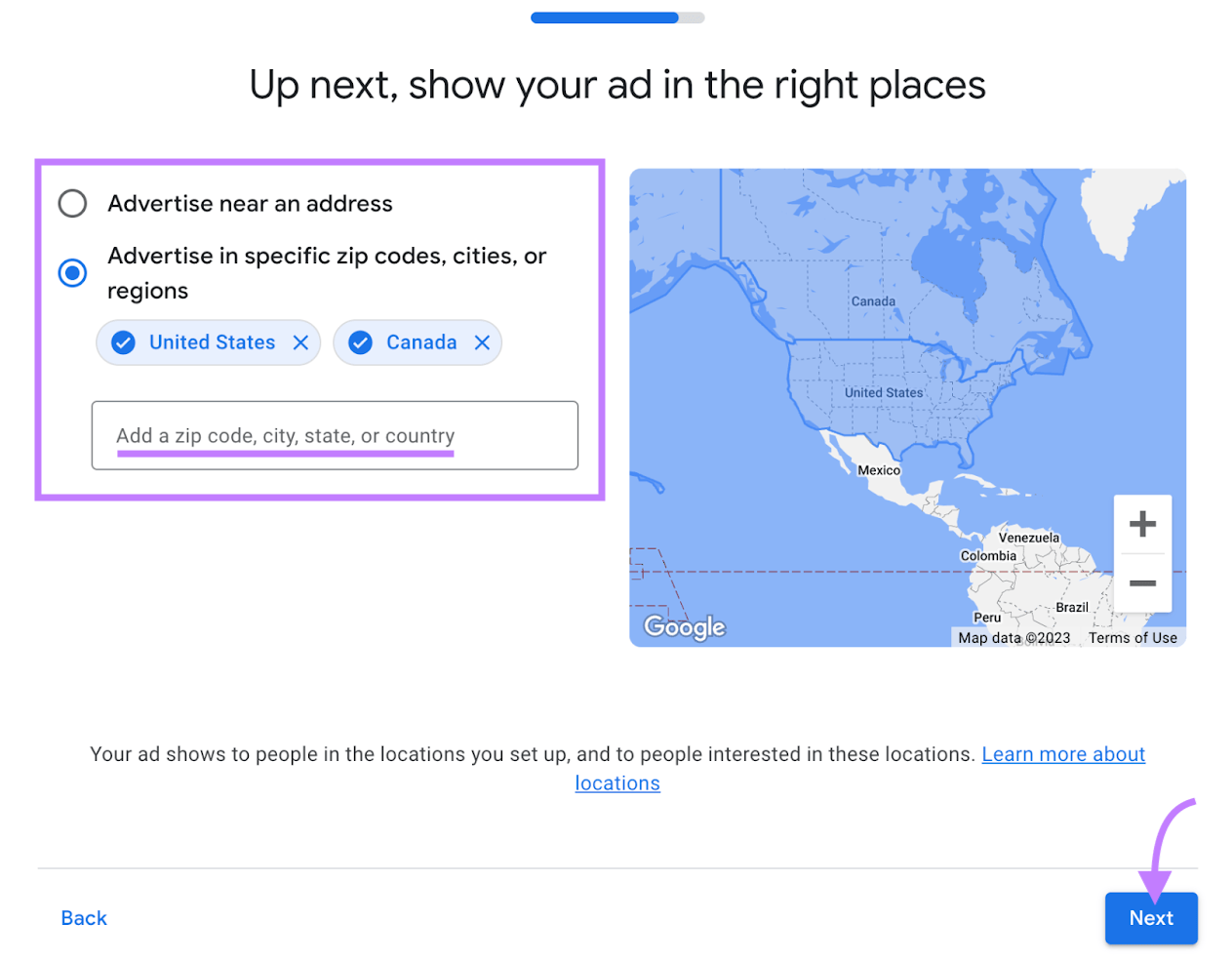
Task: Click the checkmark on the United States chip
Action: tap(123, 341)
